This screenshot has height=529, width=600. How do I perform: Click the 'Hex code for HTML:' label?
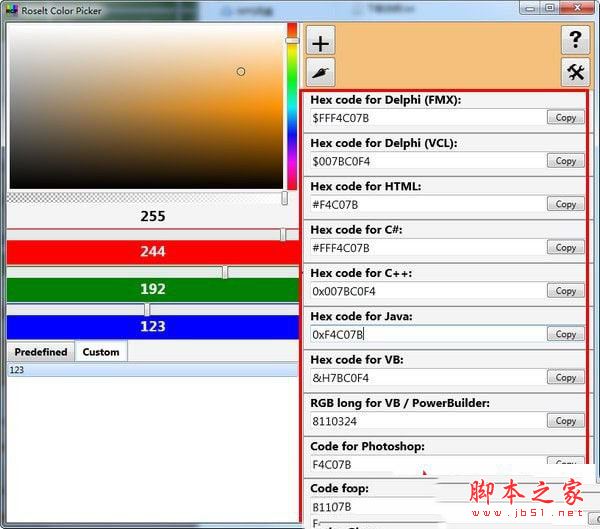365,186
